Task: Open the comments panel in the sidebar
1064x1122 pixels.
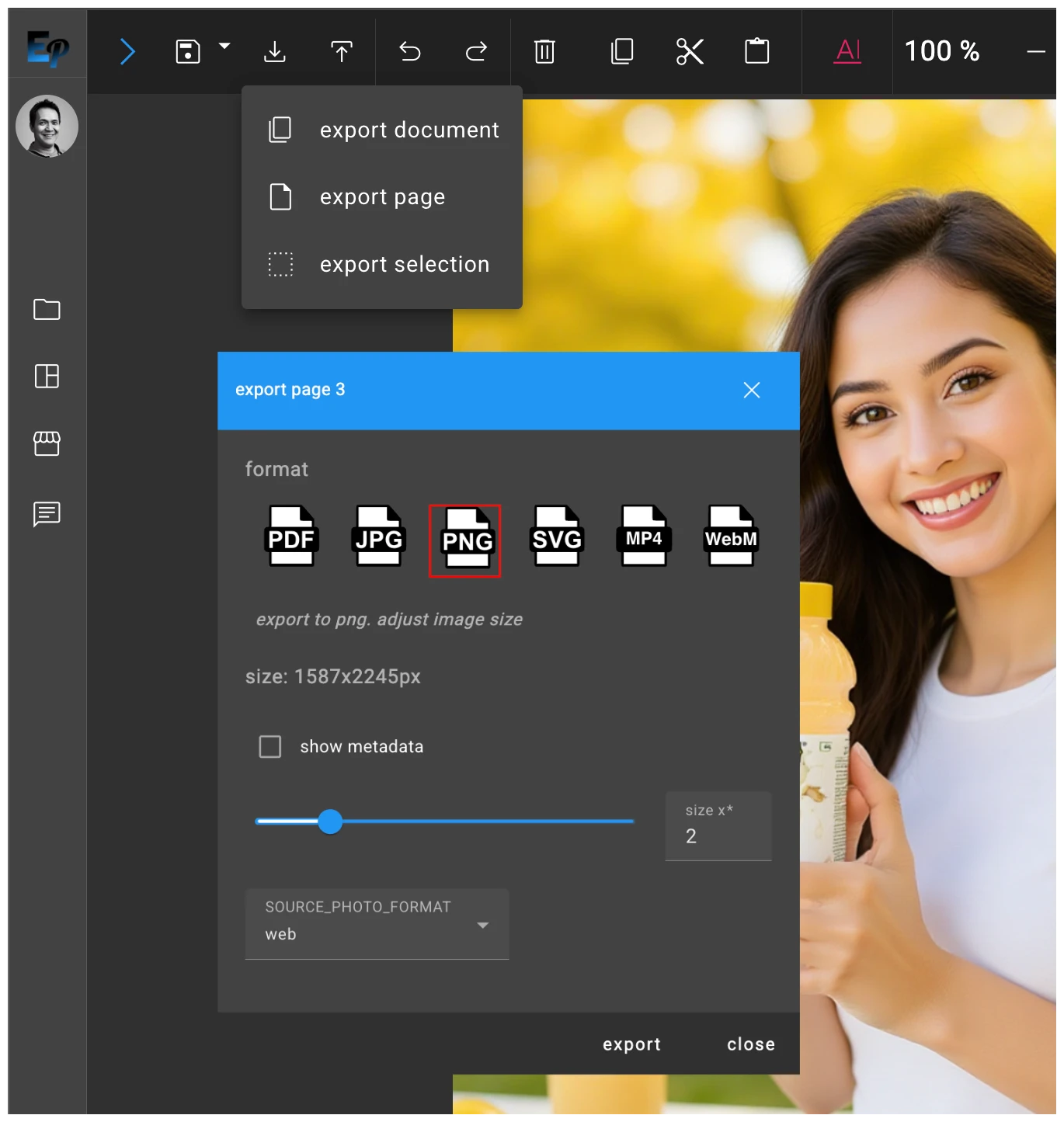Action: tap(47, 514)
